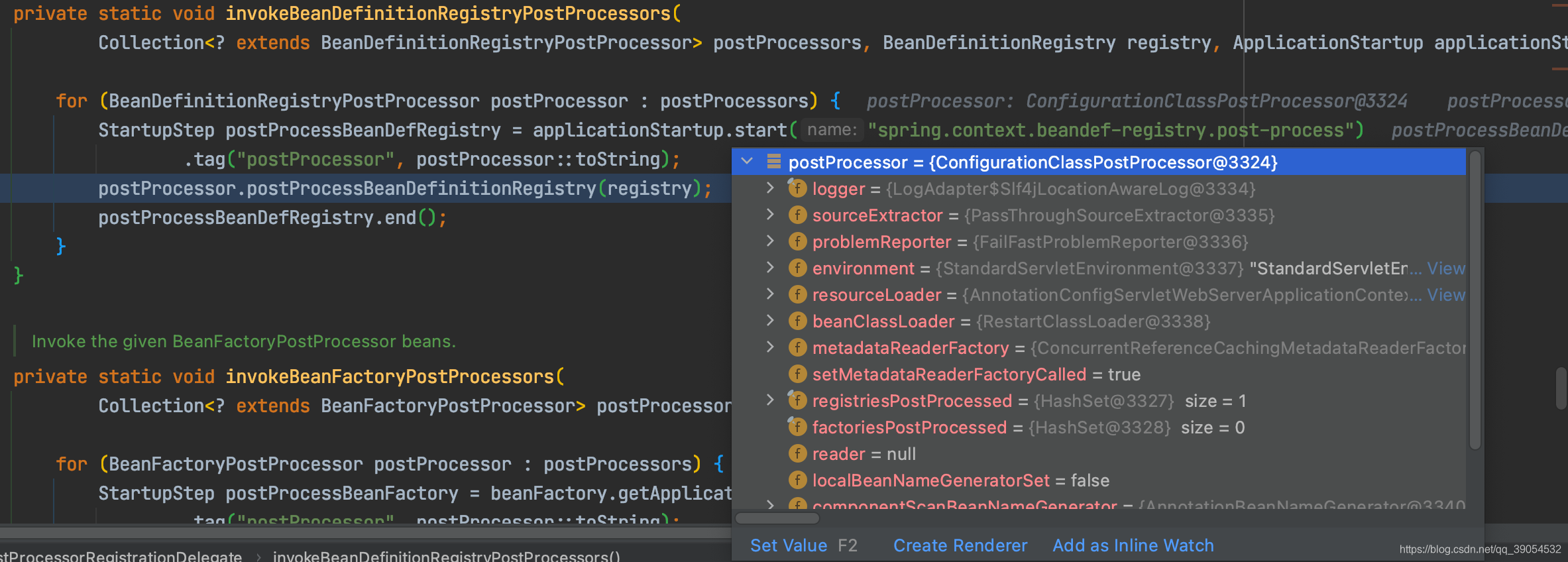Click the {LogAdapter$Slf4jLocationAwareLog@3334} value

click(1071, 189)
